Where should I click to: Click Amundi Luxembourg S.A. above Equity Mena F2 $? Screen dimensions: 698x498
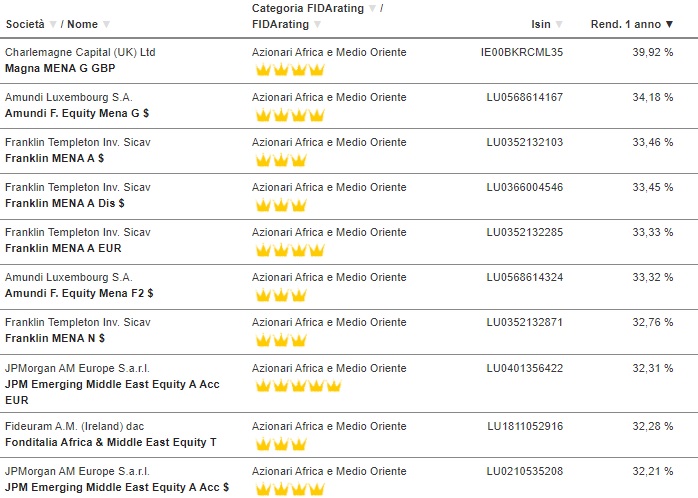(x=69, y=277)
